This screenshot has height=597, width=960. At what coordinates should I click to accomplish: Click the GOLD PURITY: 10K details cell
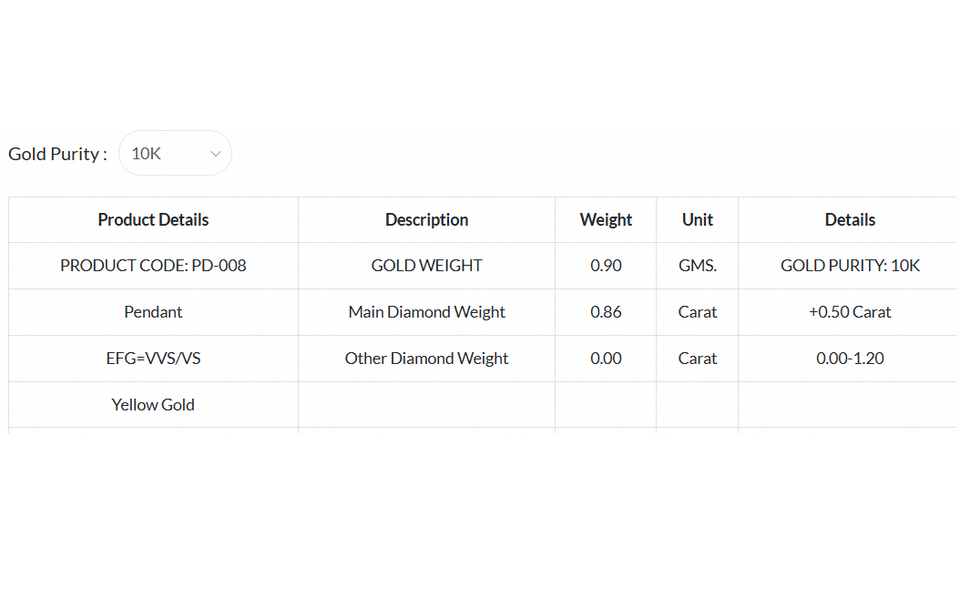point(850,266)
